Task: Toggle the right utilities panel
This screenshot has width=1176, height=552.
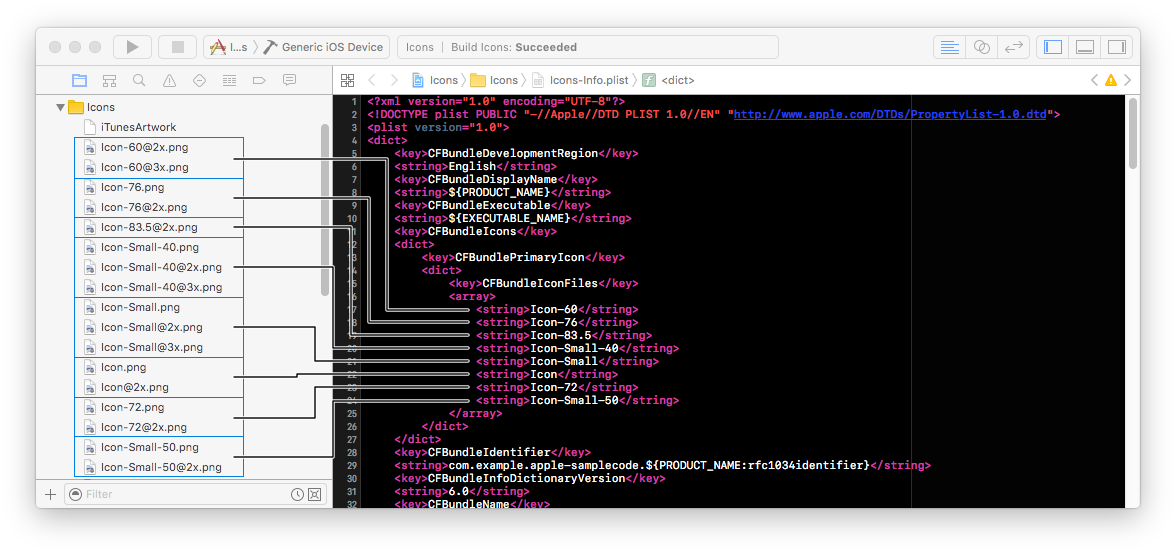Action: (x=1116, y=47)
